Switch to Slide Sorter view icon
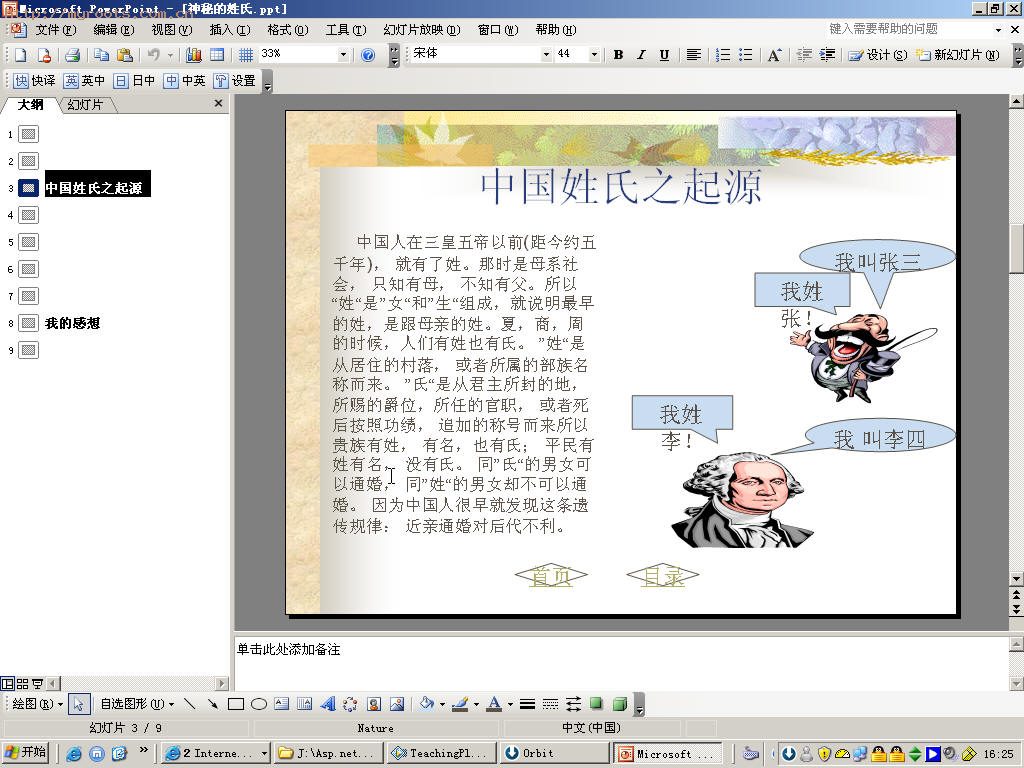 (x=22, y=684)
